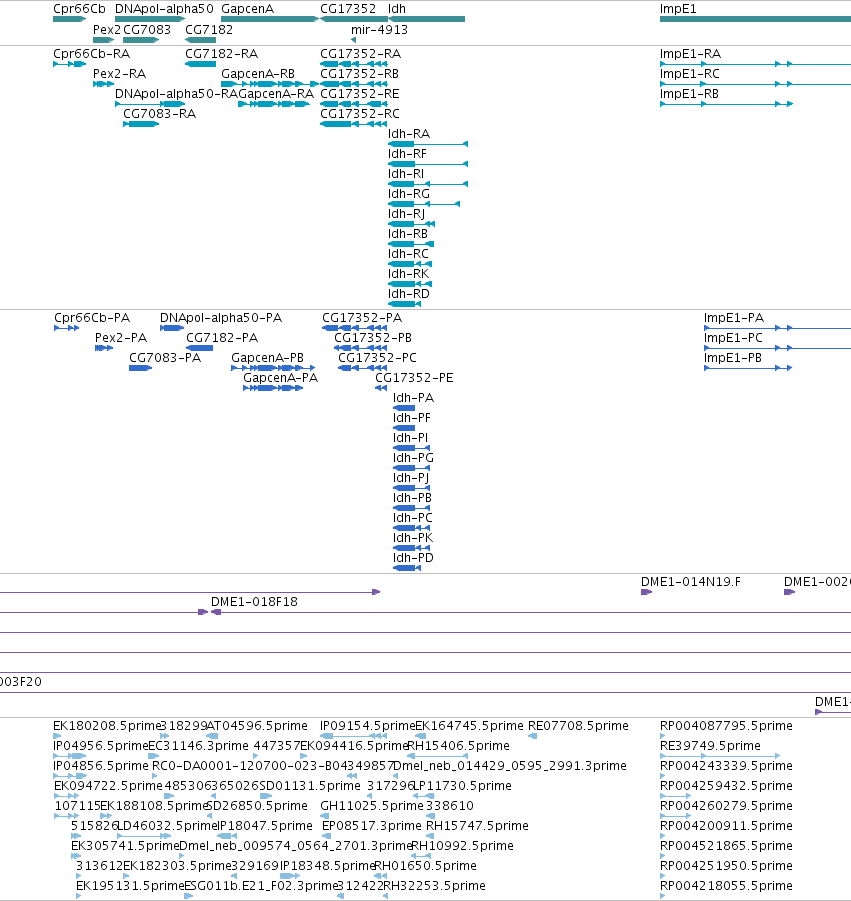Image resolution: width=851 pixels, height=901 pixels.
Task: Click the CG7182 gene label
Action: [209, 30]
